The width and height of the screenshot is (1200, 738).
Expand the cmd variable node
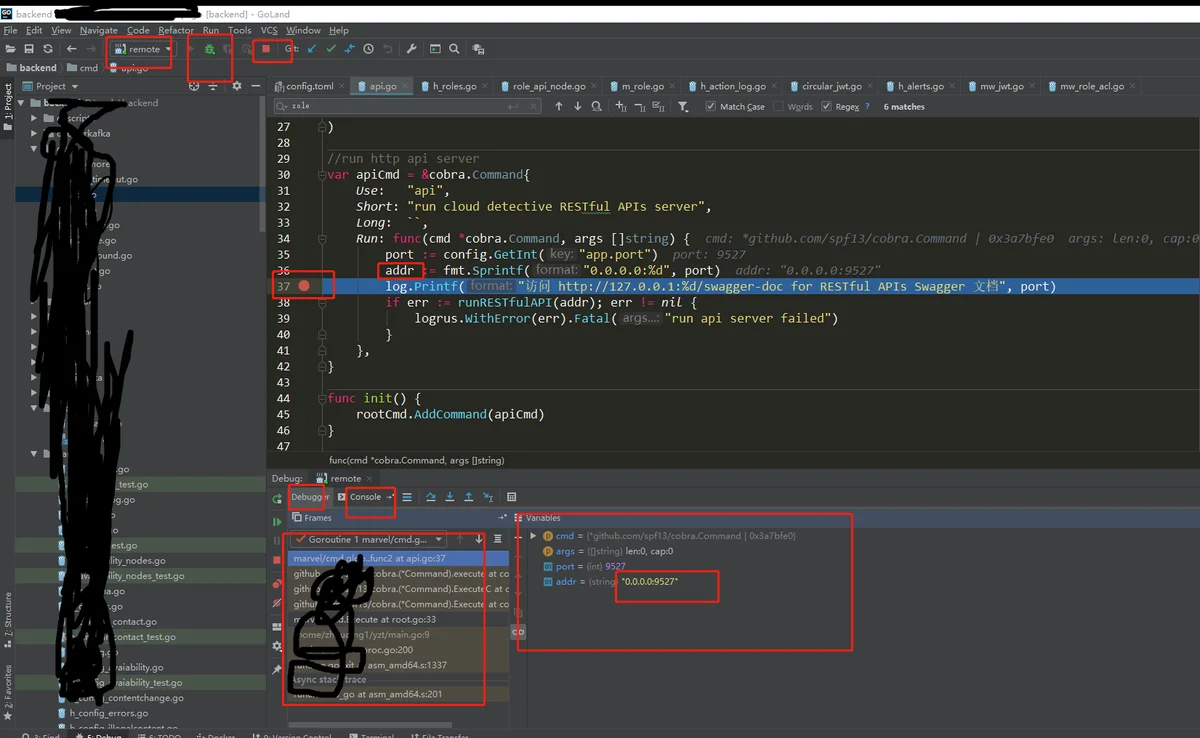click(x=534, y=536)
